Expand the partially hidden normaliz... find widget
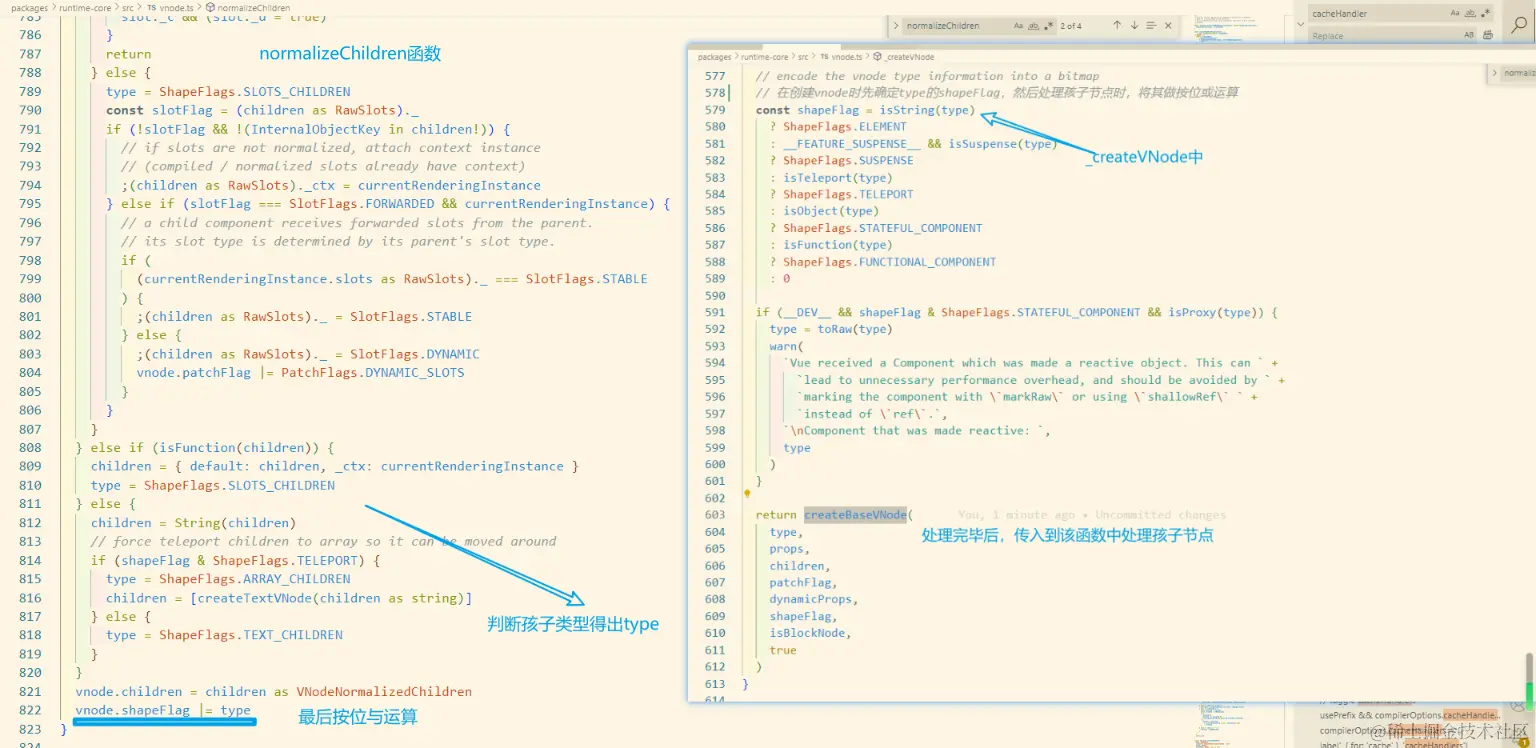 click(x=1496, y=73)
